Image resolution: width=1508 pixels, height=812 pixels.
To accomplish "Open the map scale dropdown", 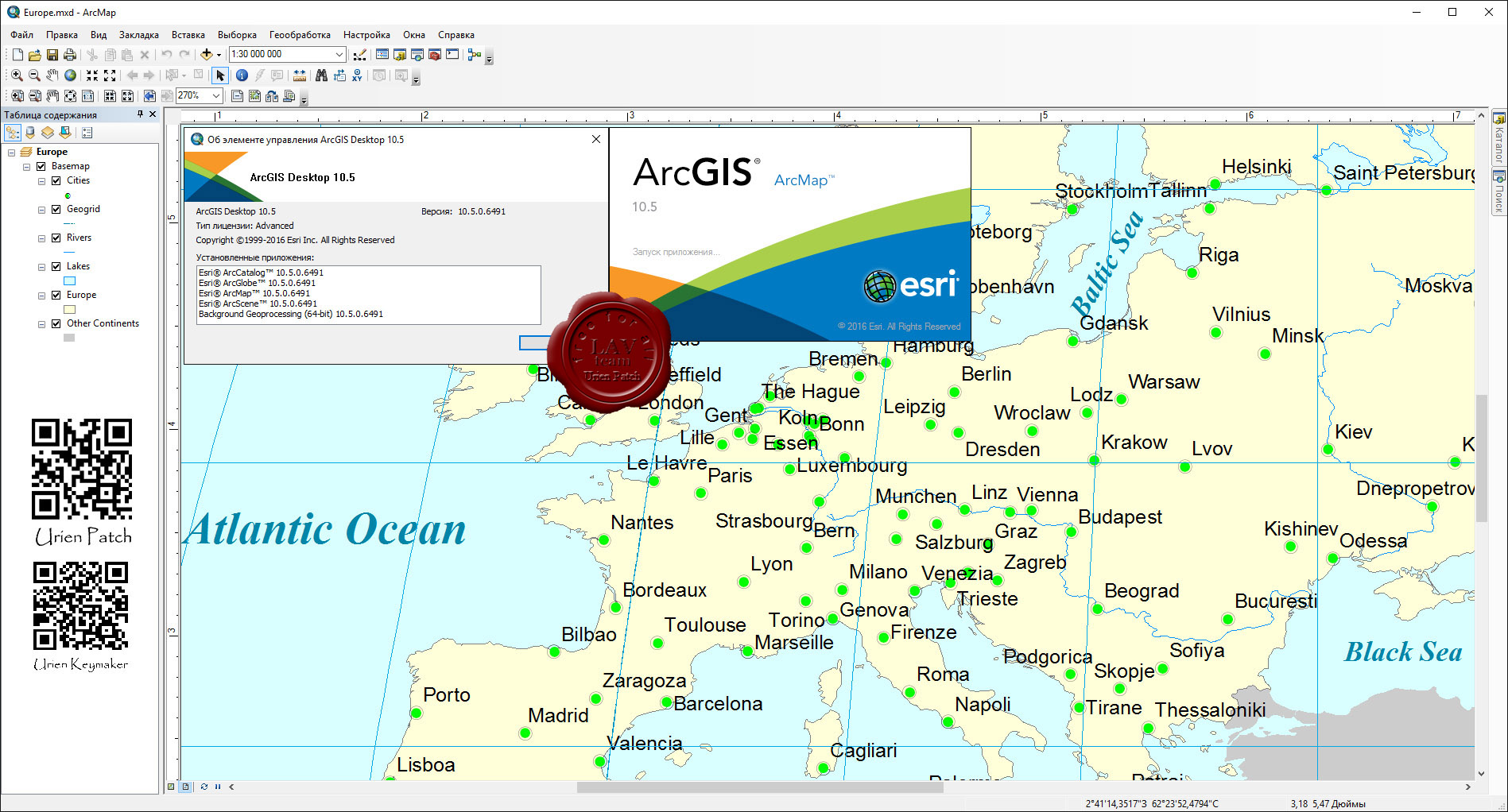I will click(339, 54).
